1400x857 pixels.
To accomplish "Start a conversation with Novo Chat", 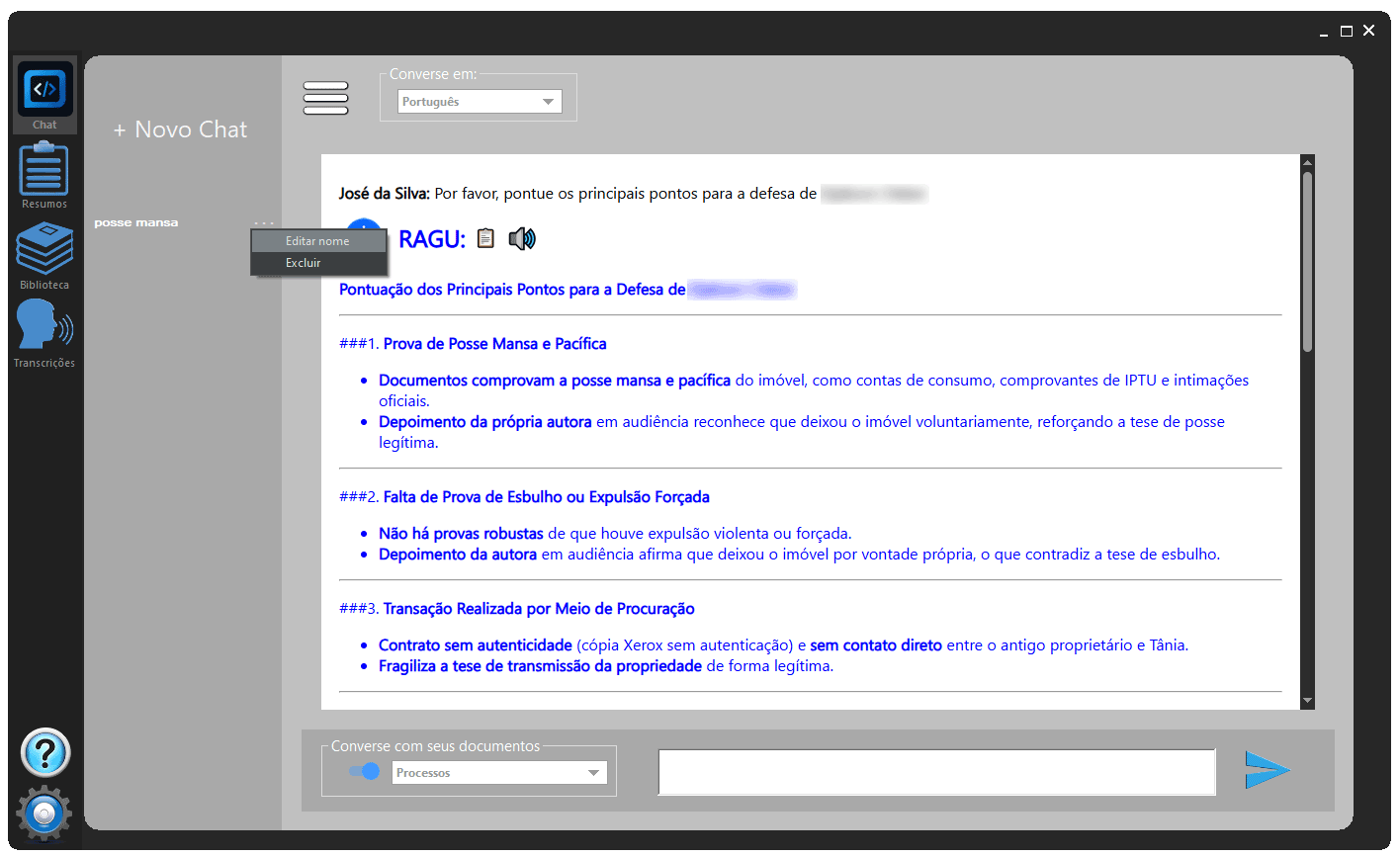I will point(180,129).
